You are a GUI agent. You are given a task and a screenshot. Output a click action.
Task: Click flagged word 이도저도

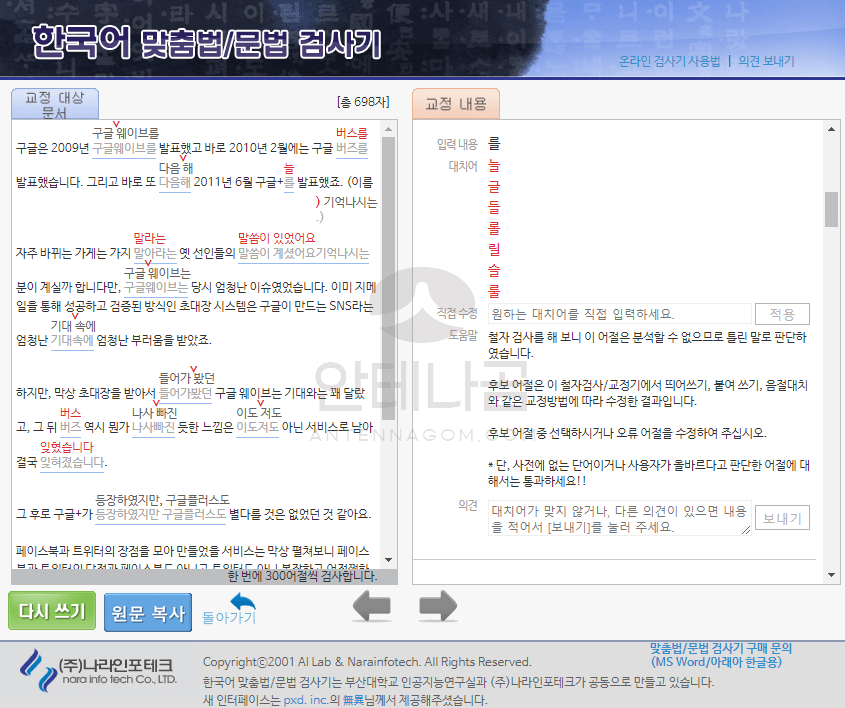[x=258, y=427]
